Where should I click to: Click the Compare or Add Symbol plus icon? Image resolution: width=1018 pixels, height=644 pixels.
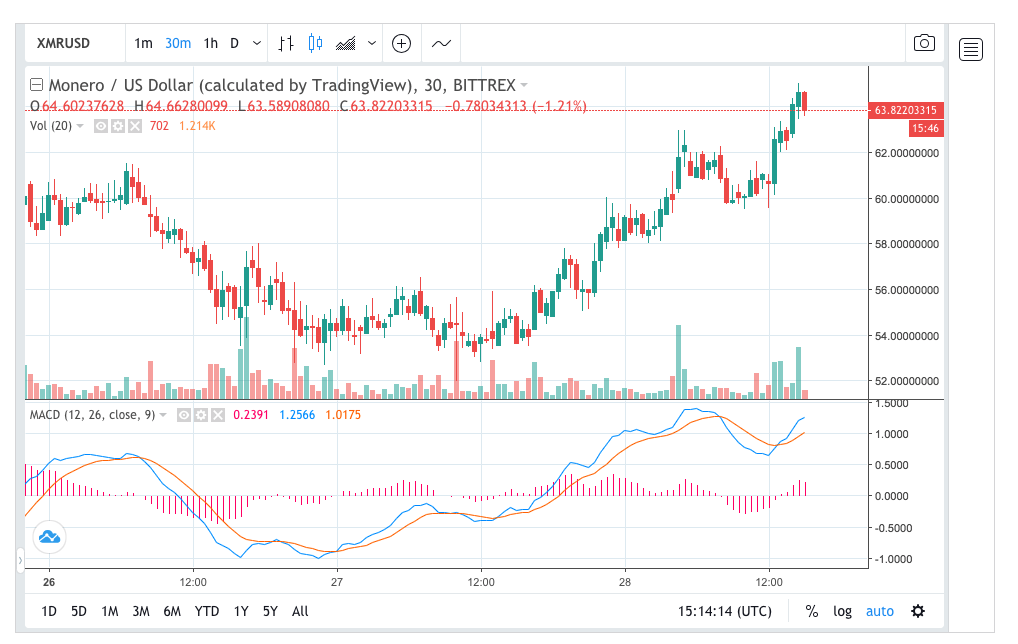click(401, 43)
